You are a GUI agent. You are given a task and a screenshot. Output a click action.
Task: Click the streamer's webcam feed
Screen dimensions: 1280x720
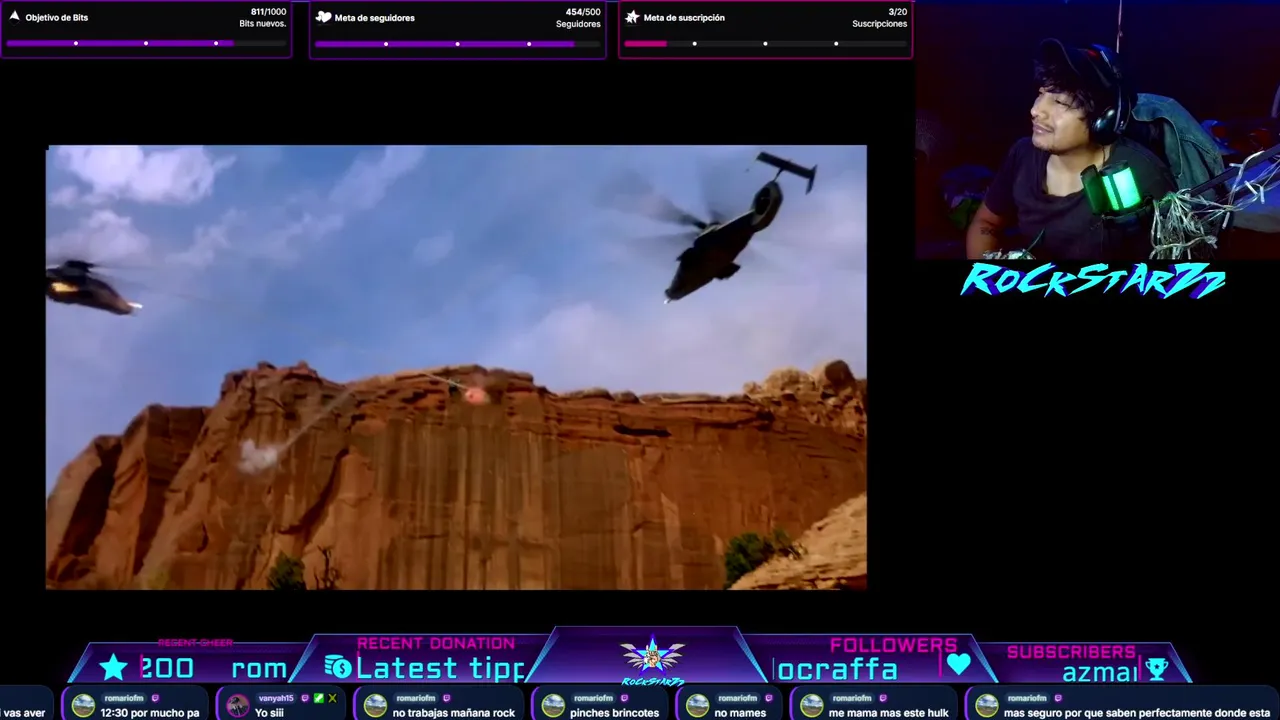(x=1097, y=130)
